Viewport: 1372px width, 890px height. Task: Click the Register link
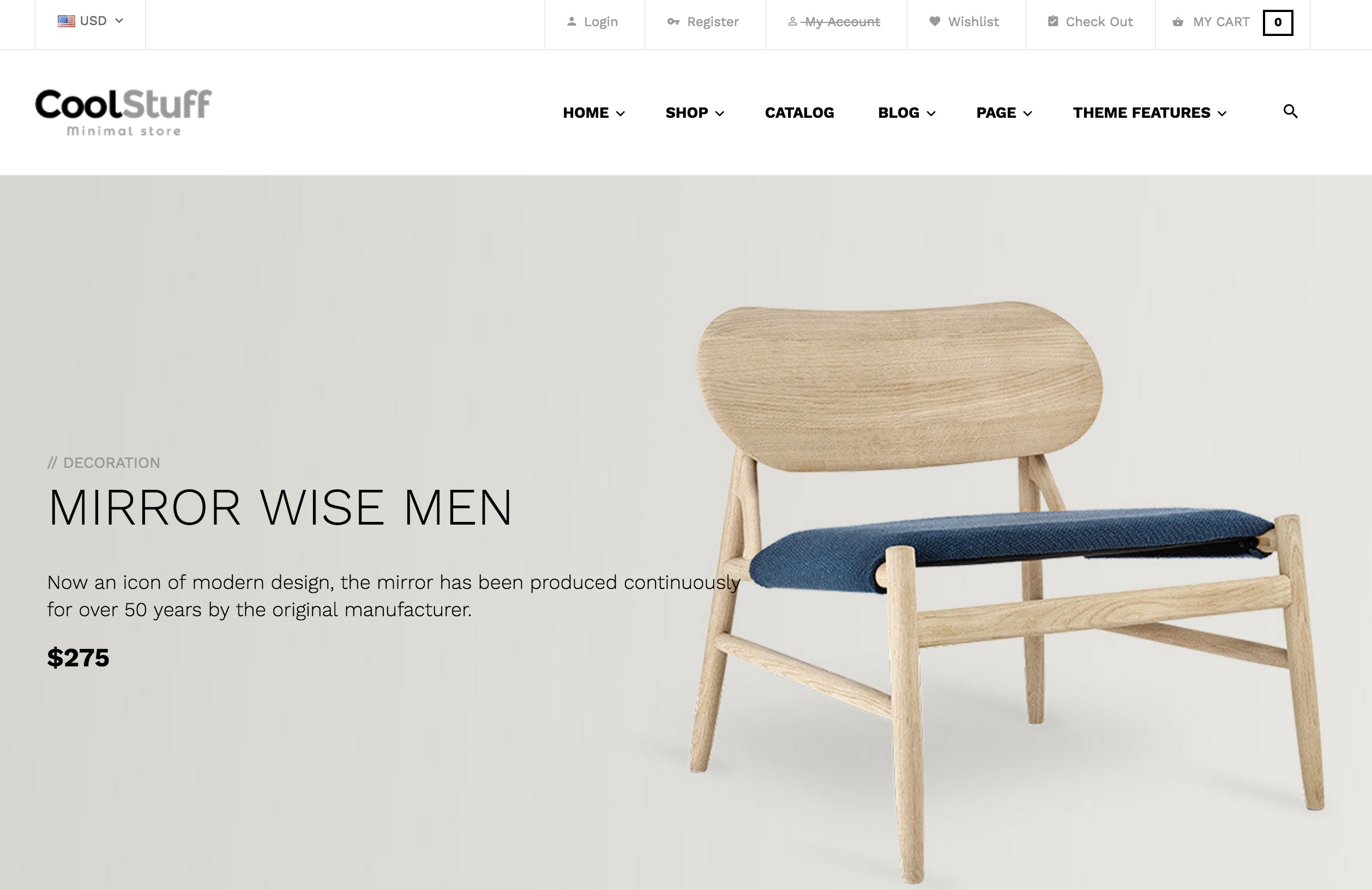pos(713,22)
